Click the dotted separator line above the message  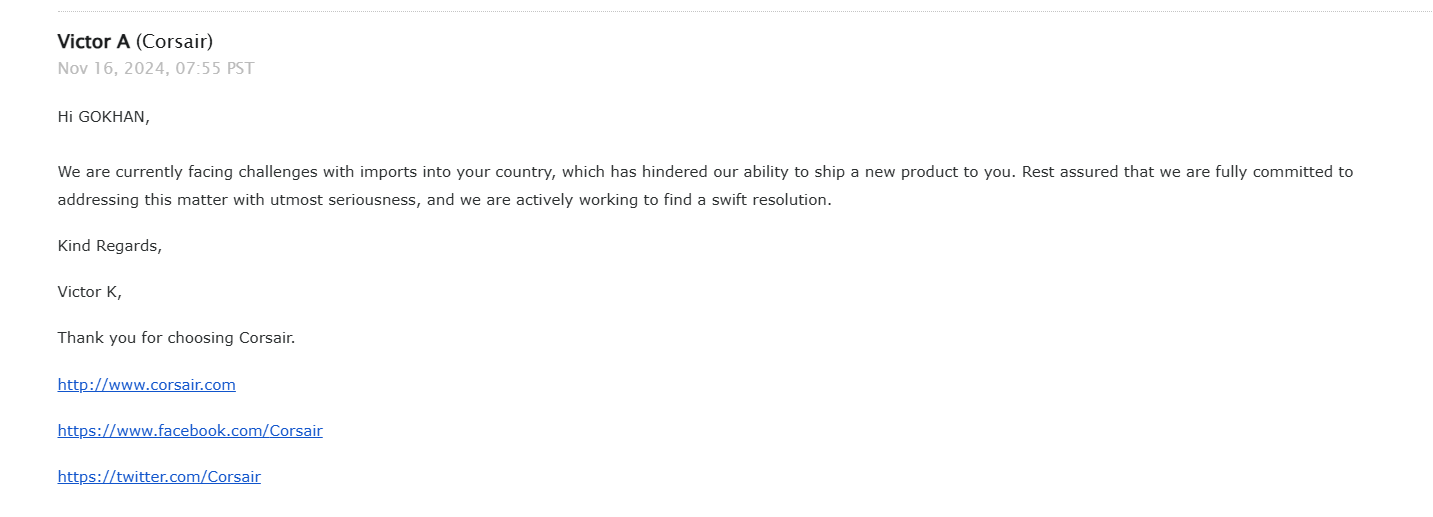click(x=745, y=11)
